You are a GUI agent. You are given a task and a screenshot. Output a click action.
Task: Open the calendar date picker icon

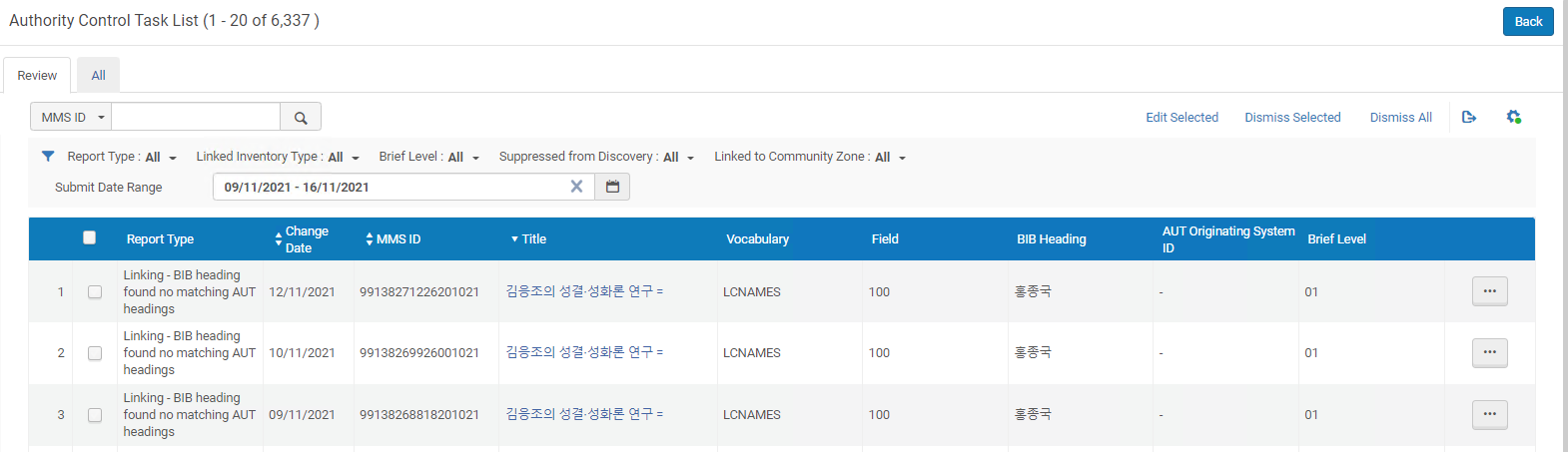click(x=612, y=187)
